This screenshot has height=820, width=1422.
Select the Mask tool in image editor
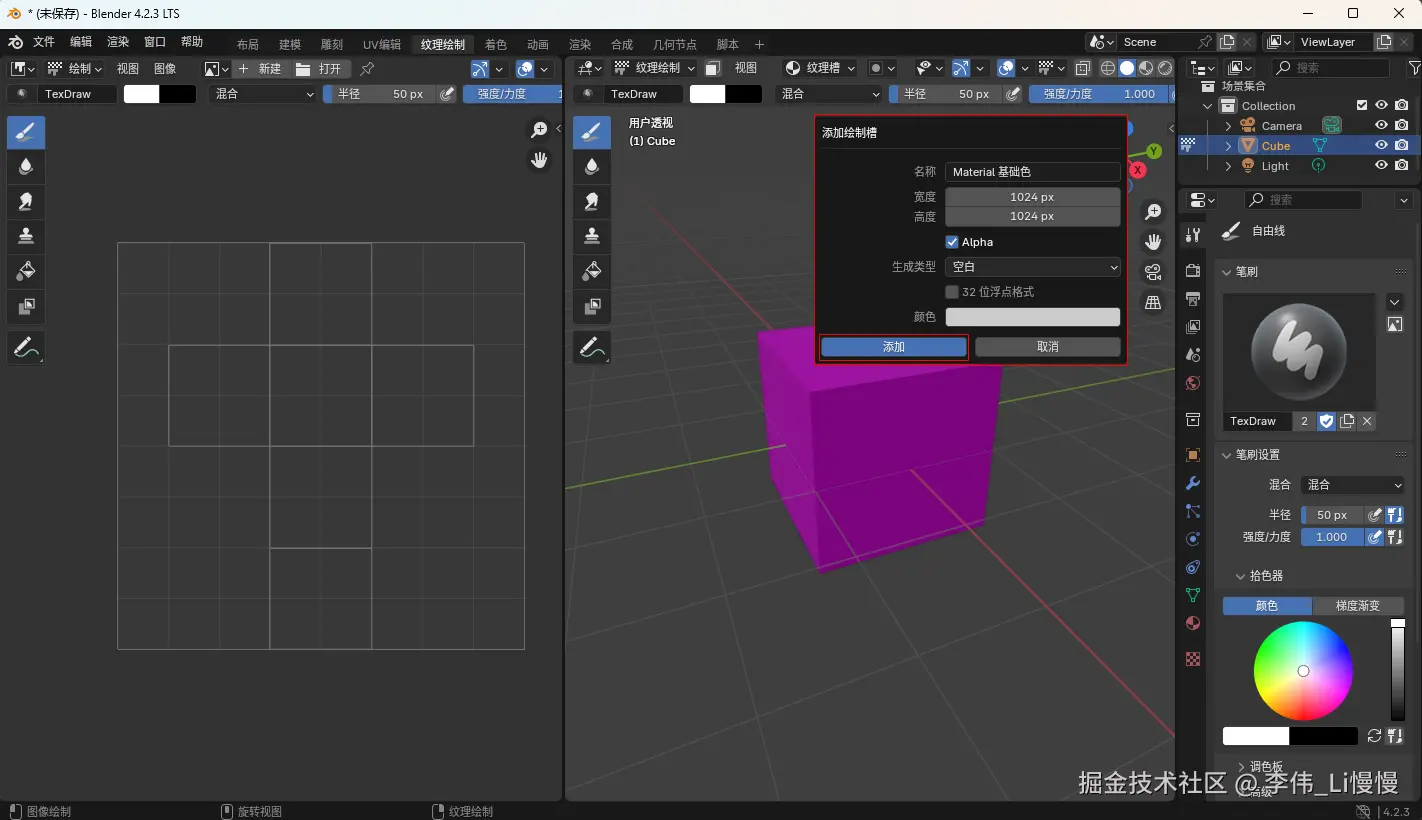coord(26,306)
